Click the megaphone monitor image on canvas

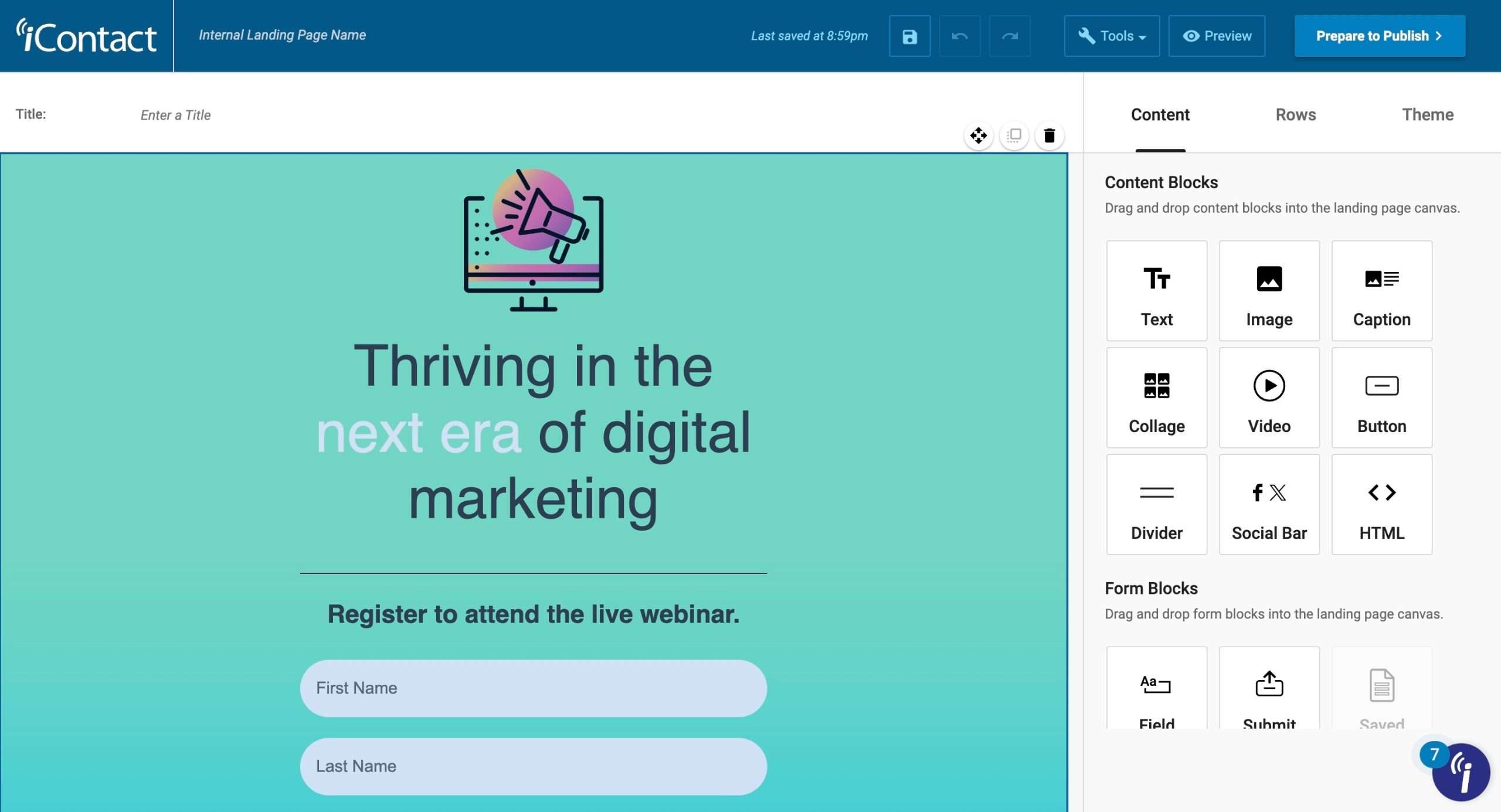(533, 240)
